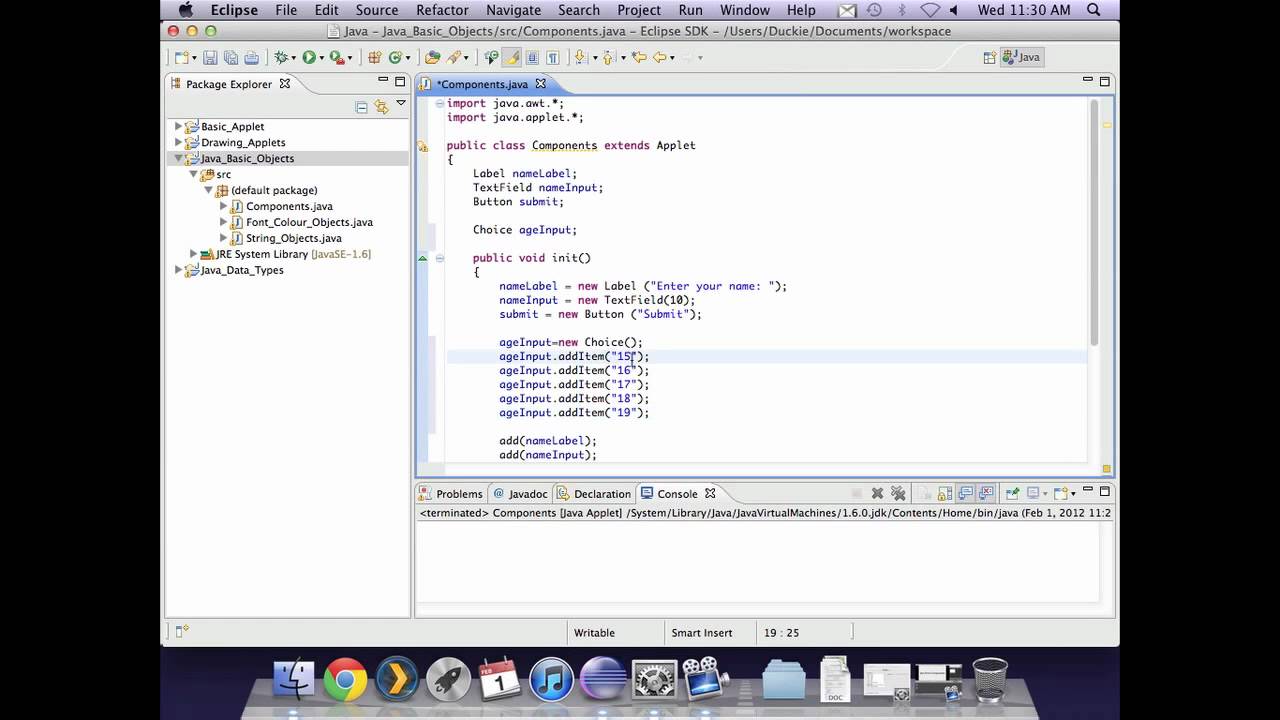Click the Back navigation arrow icon
1280x720 pixels.
coord(660,57)
